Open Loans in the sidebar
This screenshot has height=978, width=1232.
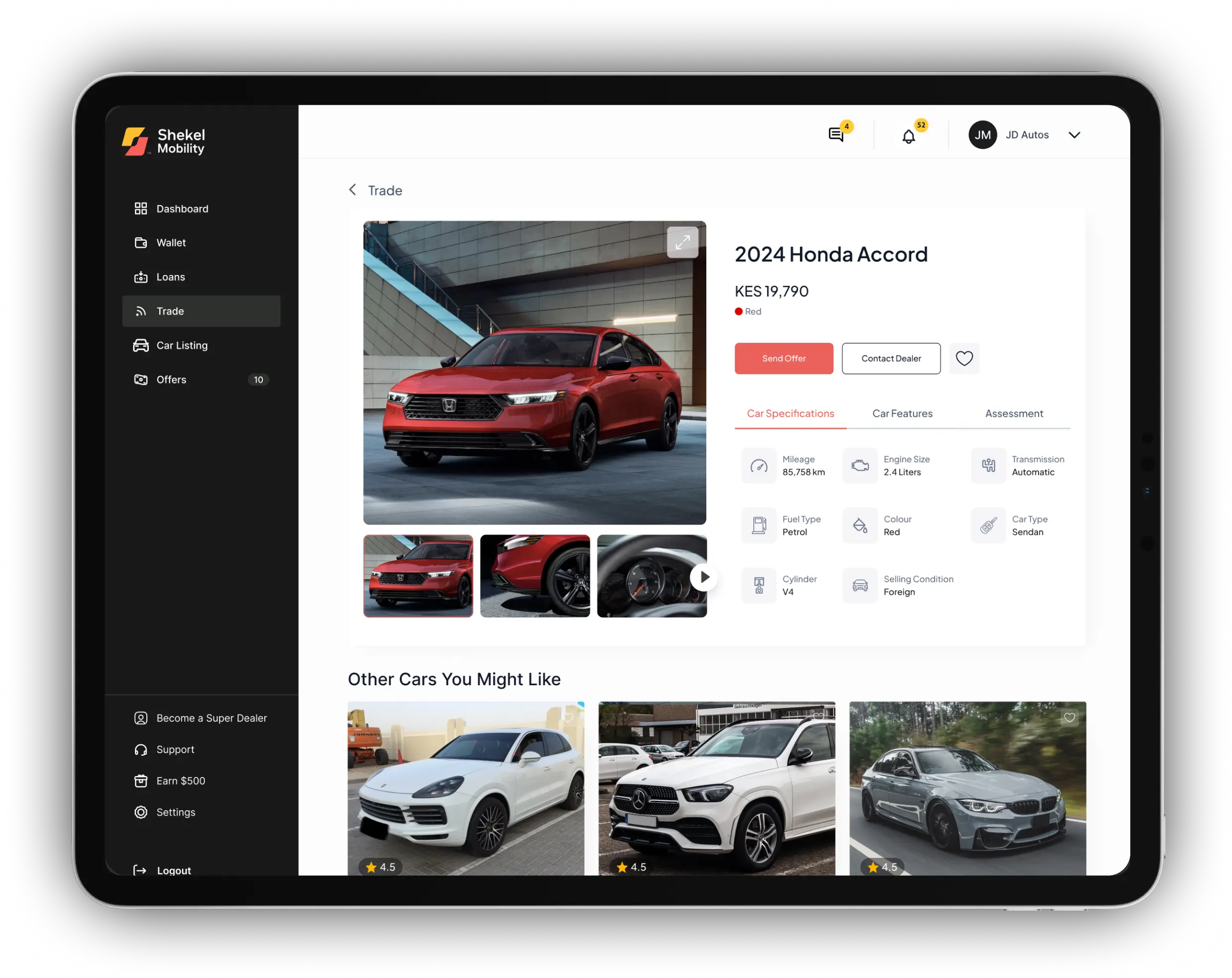click(201, 277)
